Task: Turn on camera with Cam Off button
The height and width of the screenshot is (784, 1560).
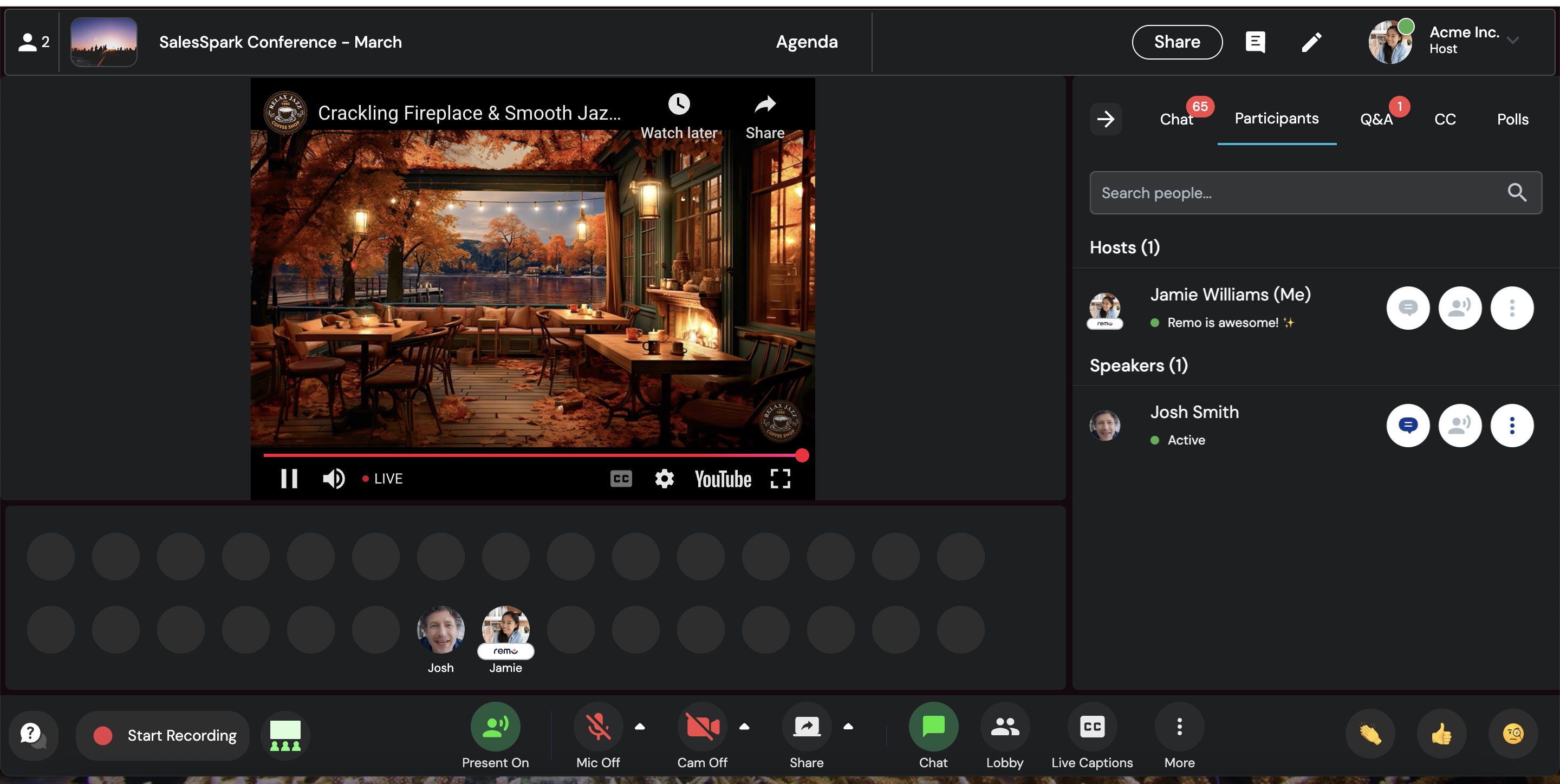Action: pyautogui.click(x=702, y=727)
